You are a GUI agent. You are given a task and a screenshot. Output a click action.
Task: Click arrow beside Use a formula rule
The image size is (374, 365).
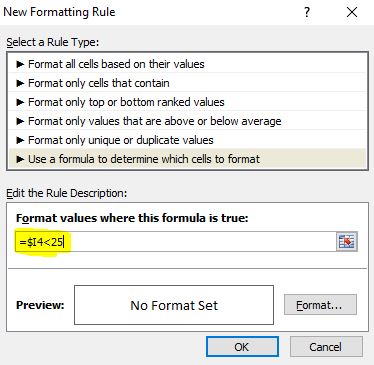[x=20, y=159]
